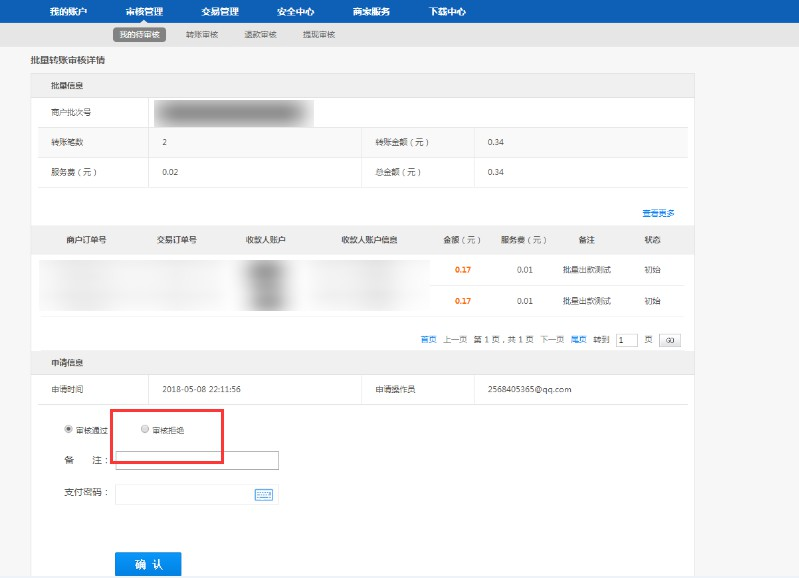The width and height of the screenshot is (799, 578).
Task: Switch to the 我的待审核 tab
Action: point(139,34)
